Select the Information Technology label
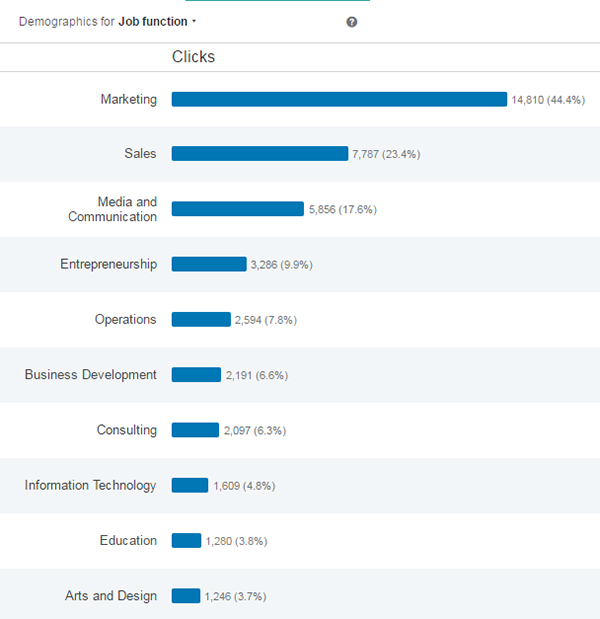This screenshot has width=600, height=619. pos(91,485)
